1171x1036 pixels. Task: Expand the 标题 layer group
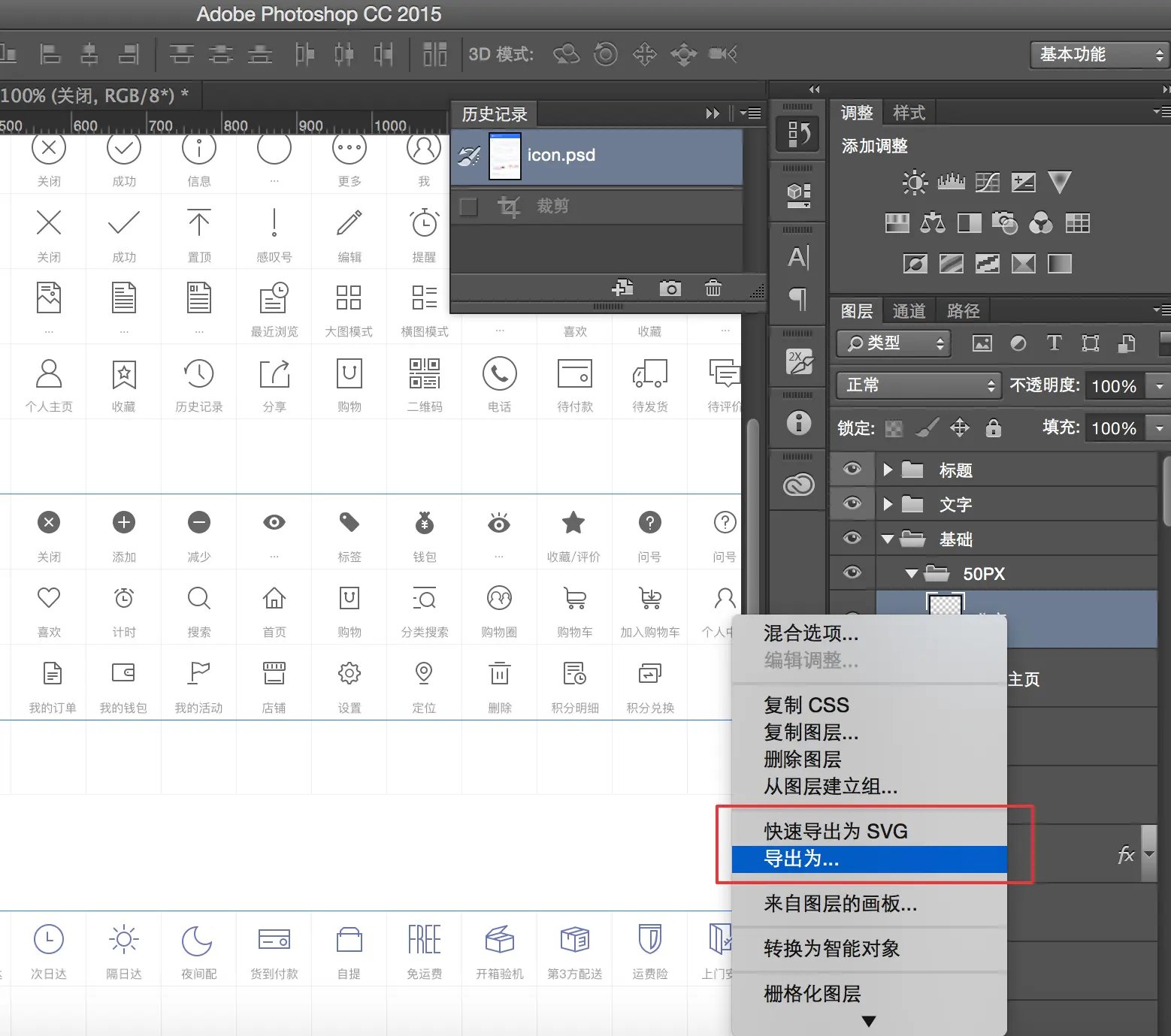888,470
